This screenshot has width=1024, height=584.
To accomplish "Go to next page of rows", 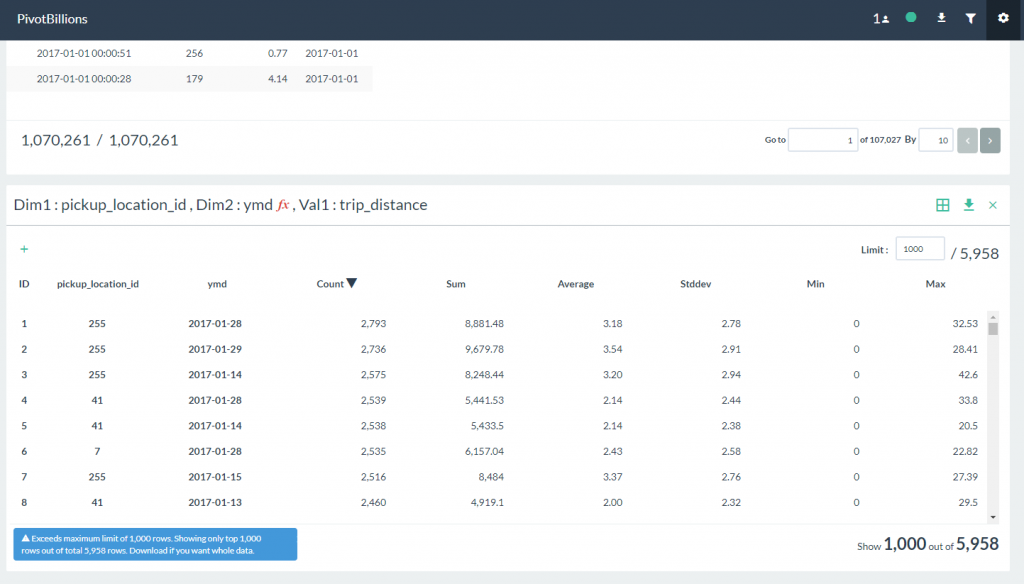I will tap(990, 140).
